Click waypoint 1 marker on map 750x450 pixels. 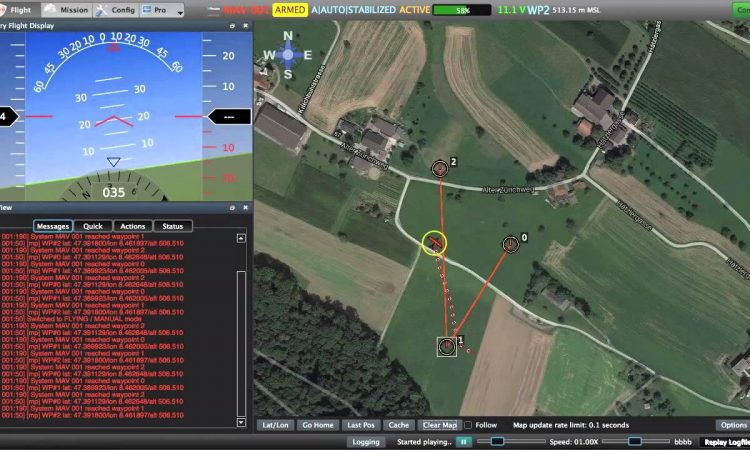pos(447,346)
